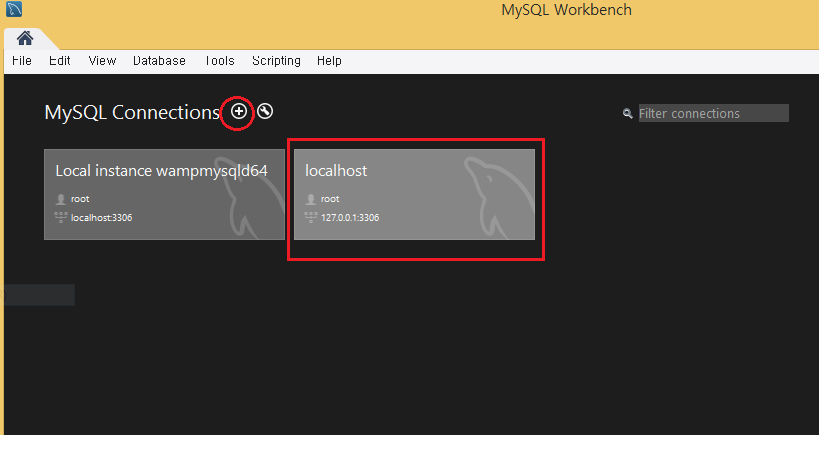Image resolution: width=819 pixels, height=460 pixels.
Task: Open the File menu
Action: [x=21, y=61]
